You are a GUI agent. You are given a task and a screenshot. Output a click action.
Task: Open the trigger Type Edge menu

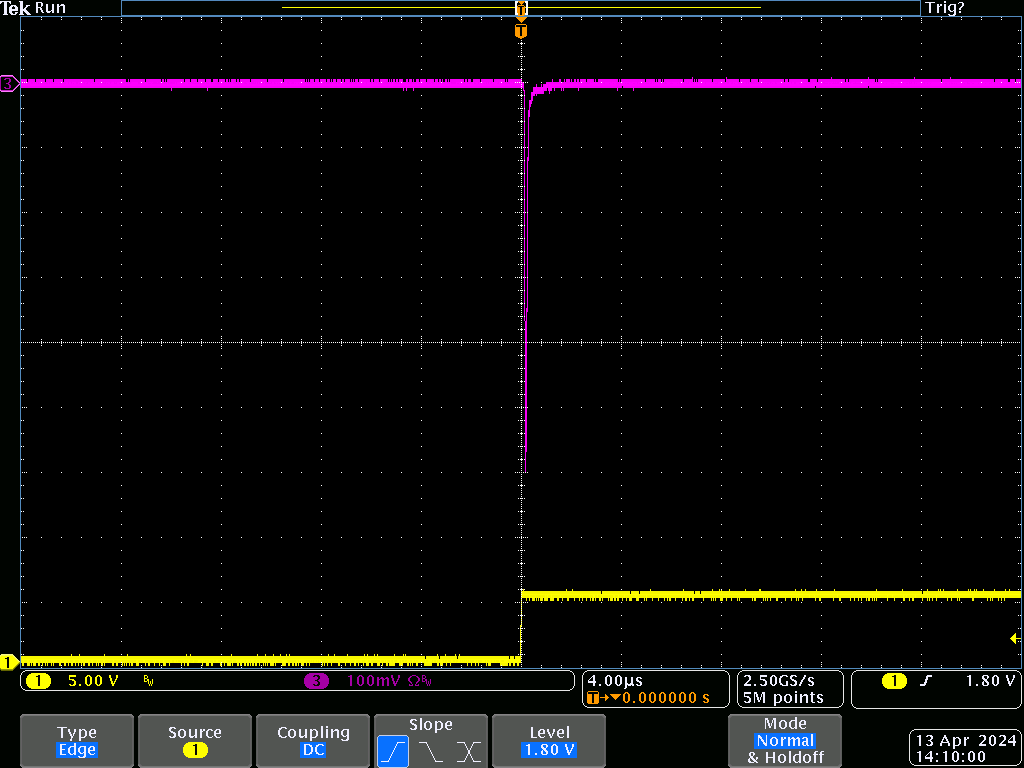77,741
